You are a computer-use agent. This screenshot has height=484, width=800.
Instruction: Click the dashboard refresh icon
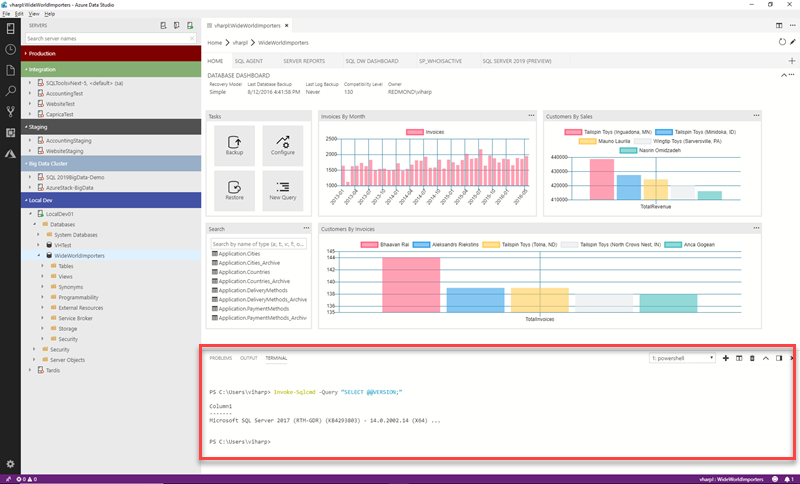pos(782,42)
